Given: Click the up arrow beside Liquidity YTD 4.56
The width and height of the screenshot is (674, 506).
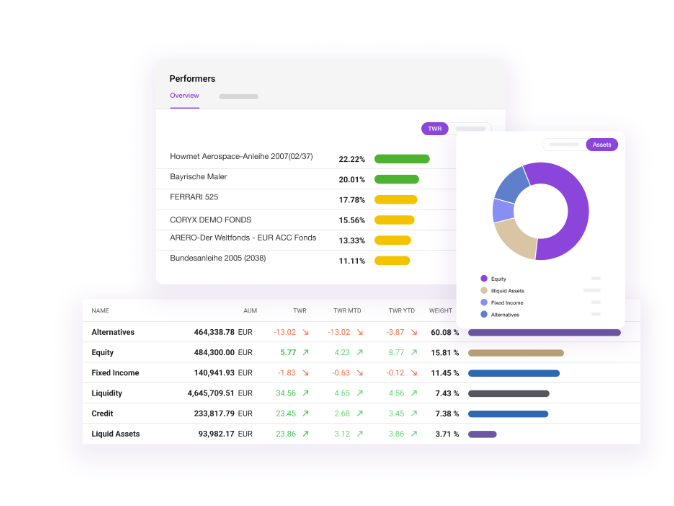Looking at the screenshot, I should click(414, 393).
